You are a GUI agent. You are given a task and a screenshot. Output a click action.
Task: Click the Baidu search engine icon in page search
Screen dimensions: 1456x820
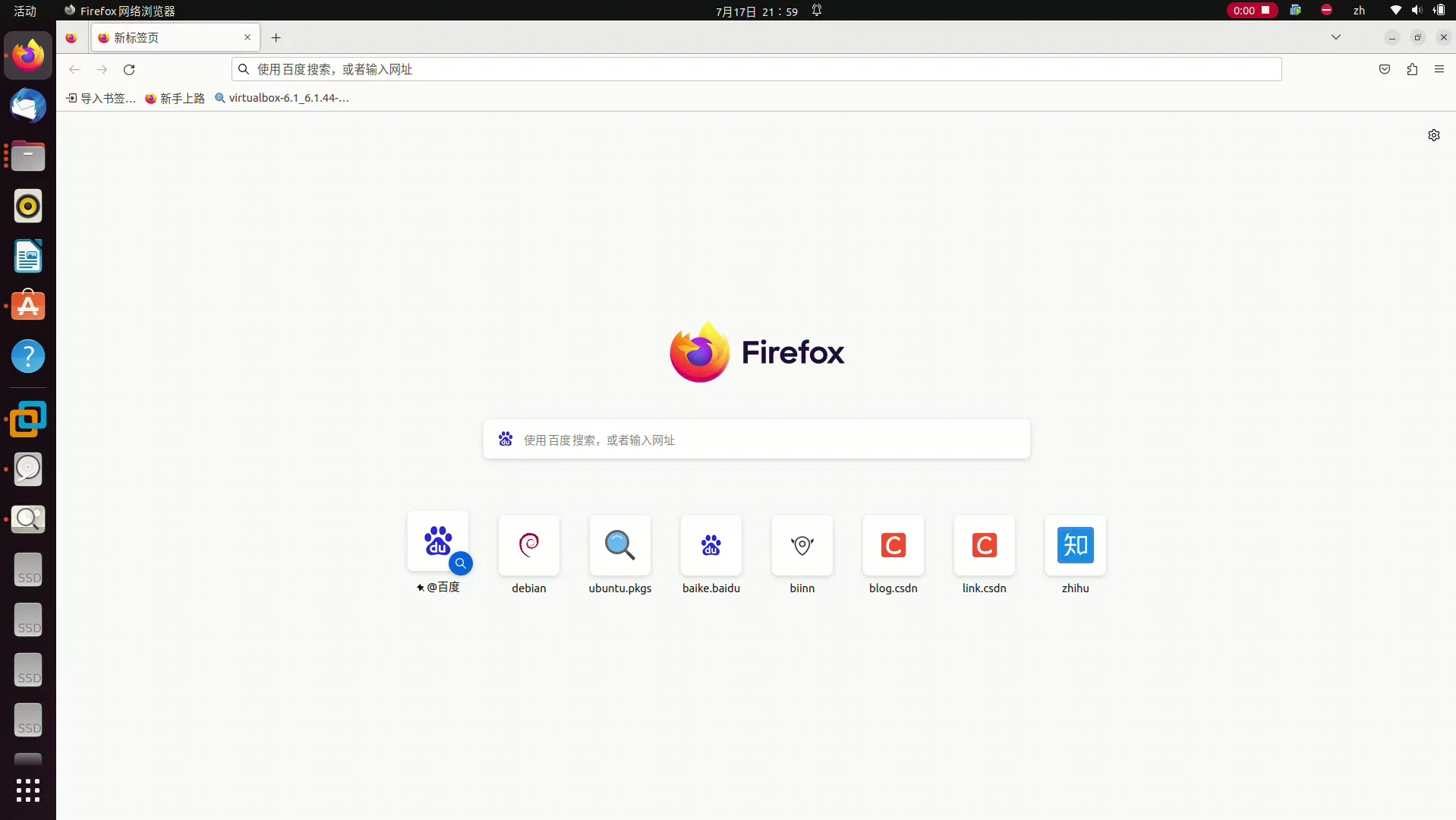(506, 439)
